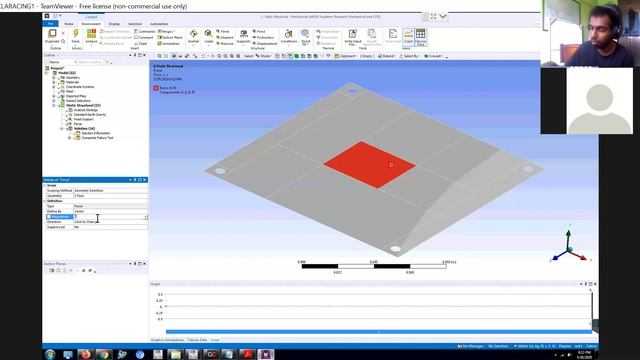Insert a Fixed support from ribbon

click(259, 31)
